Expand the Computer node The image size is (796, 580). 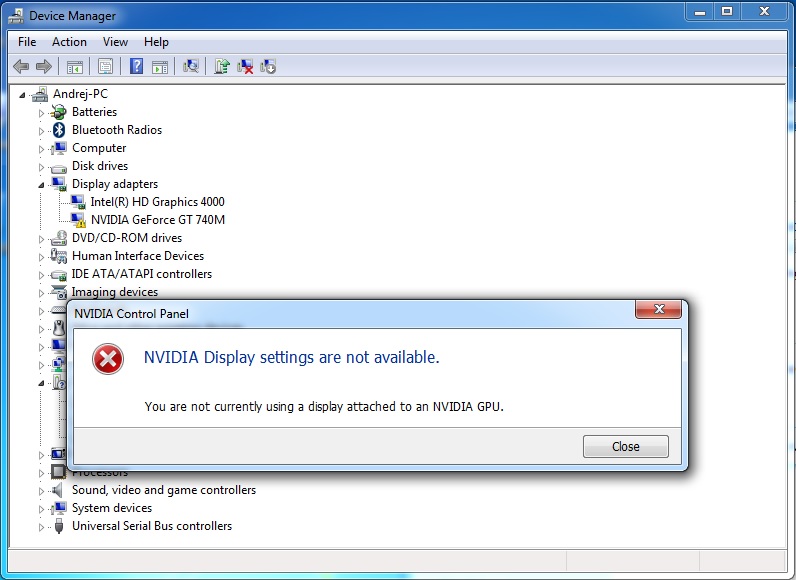41,149
